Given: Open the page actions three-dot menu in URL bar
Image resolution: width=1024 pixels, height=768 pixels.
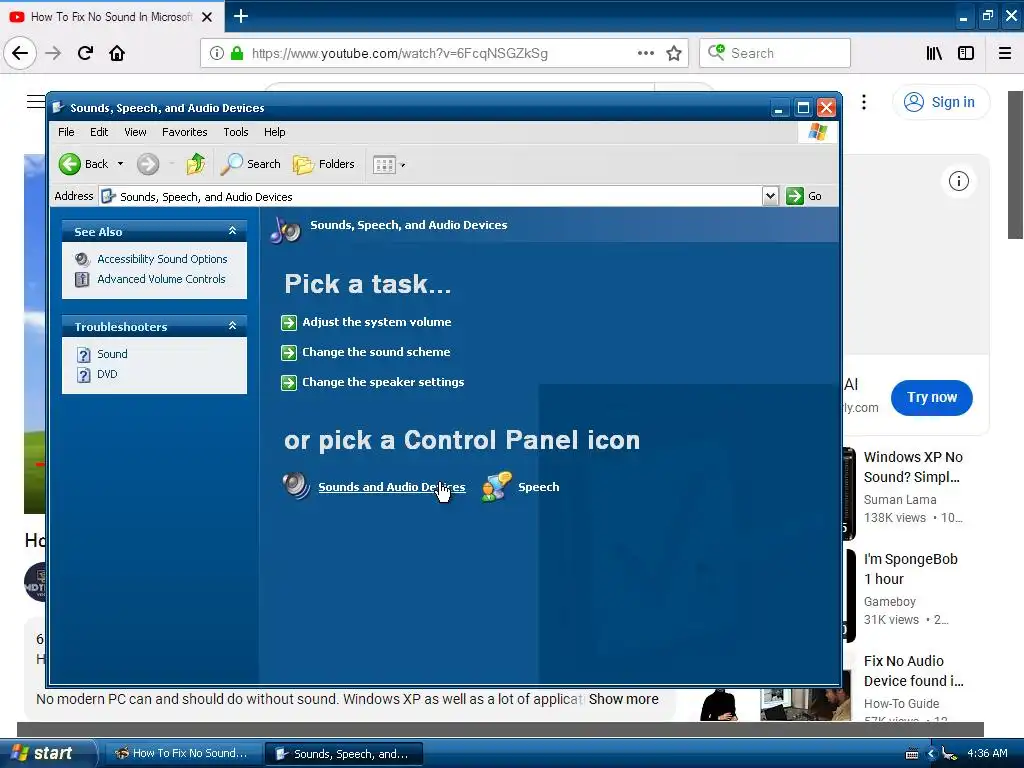Looking at the screenshot, I should click(x=646, y=53).
